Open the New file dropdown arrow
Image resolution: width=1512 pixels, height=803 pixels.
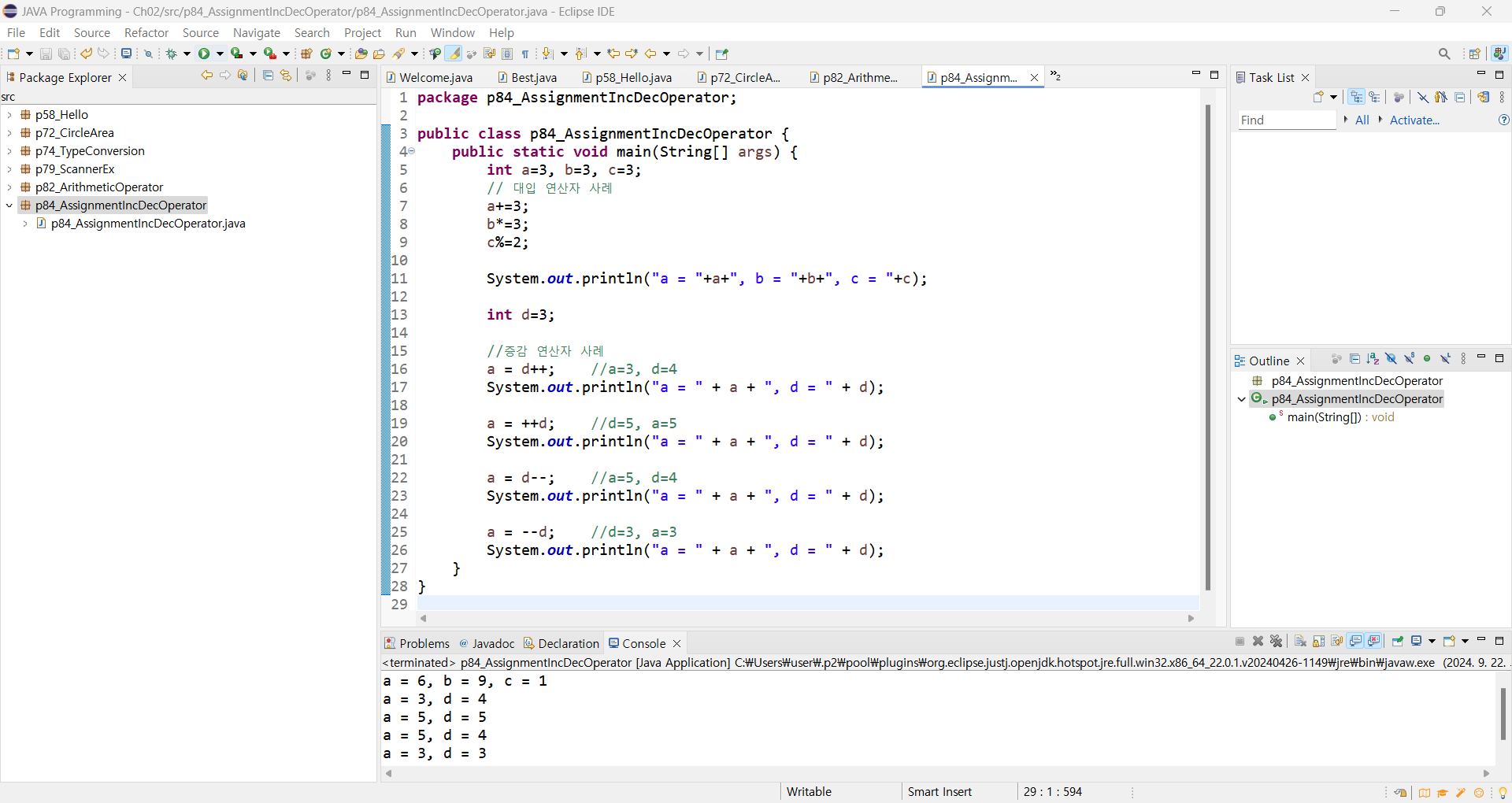[x=29, y=54]
